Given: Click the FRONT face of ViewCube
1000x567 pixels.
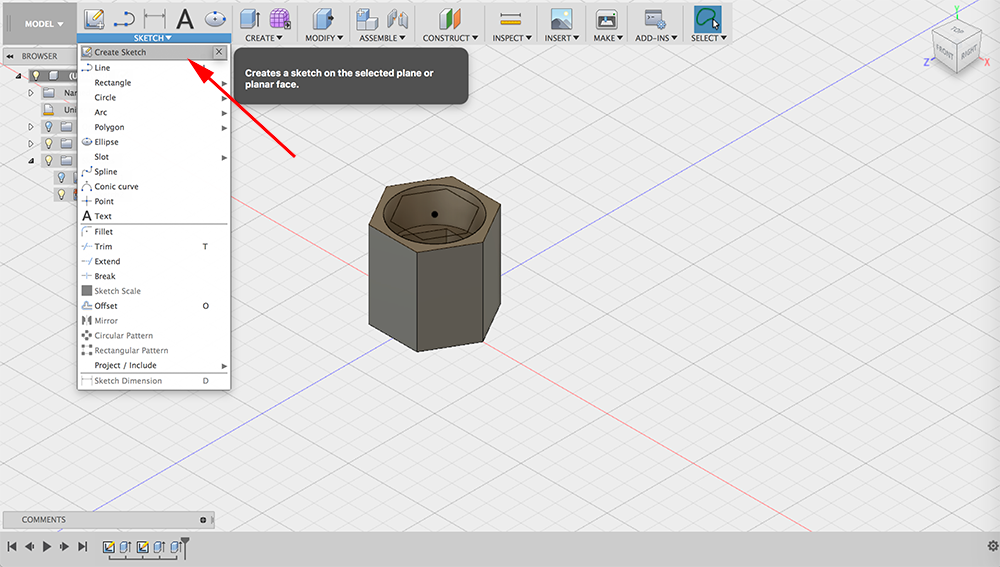Looking at the screenshot, I should coord(945,54).
